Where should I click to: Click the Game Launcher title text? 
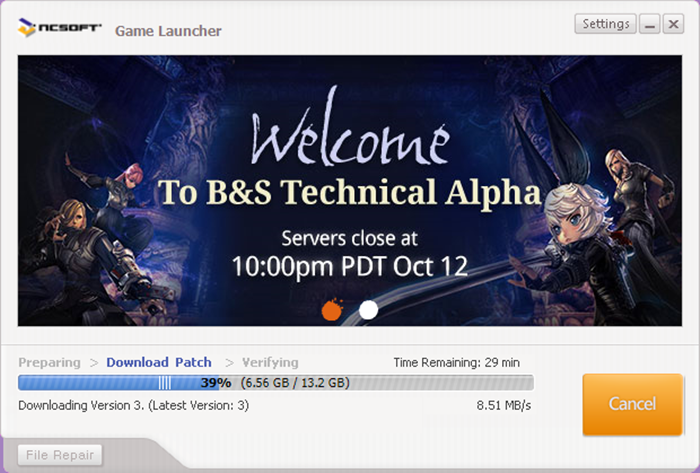pyautogui.click(x=168, y=31)
